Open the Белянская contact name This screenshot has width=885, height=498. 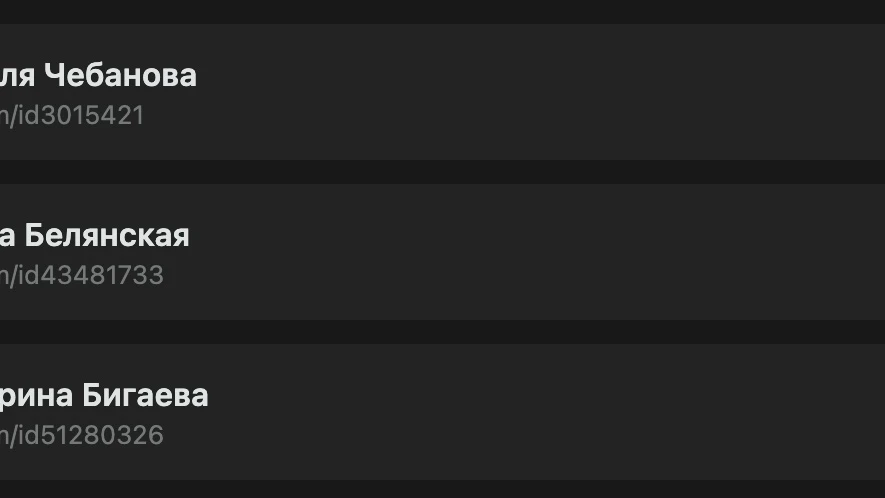94,235
